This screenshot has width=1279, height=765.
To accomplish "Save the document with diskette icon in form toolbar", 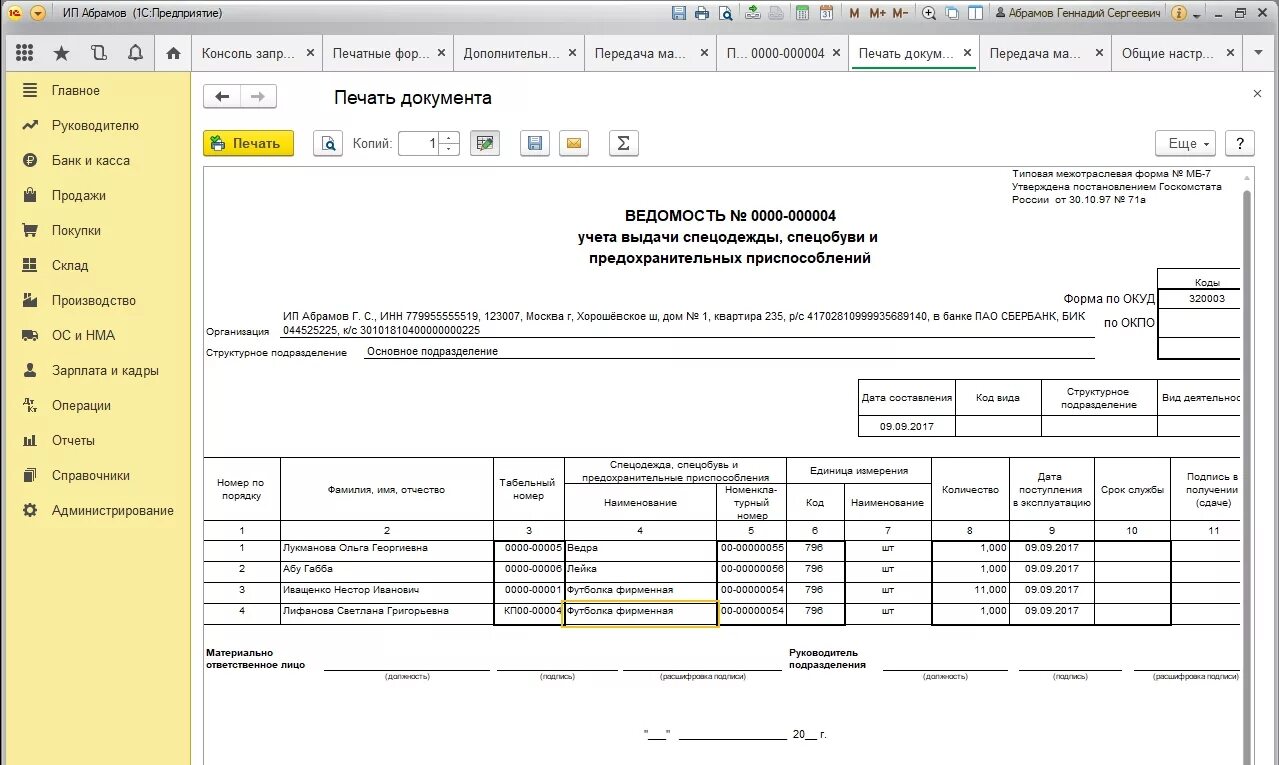I will pyautogui.click(x=535, y=144).
